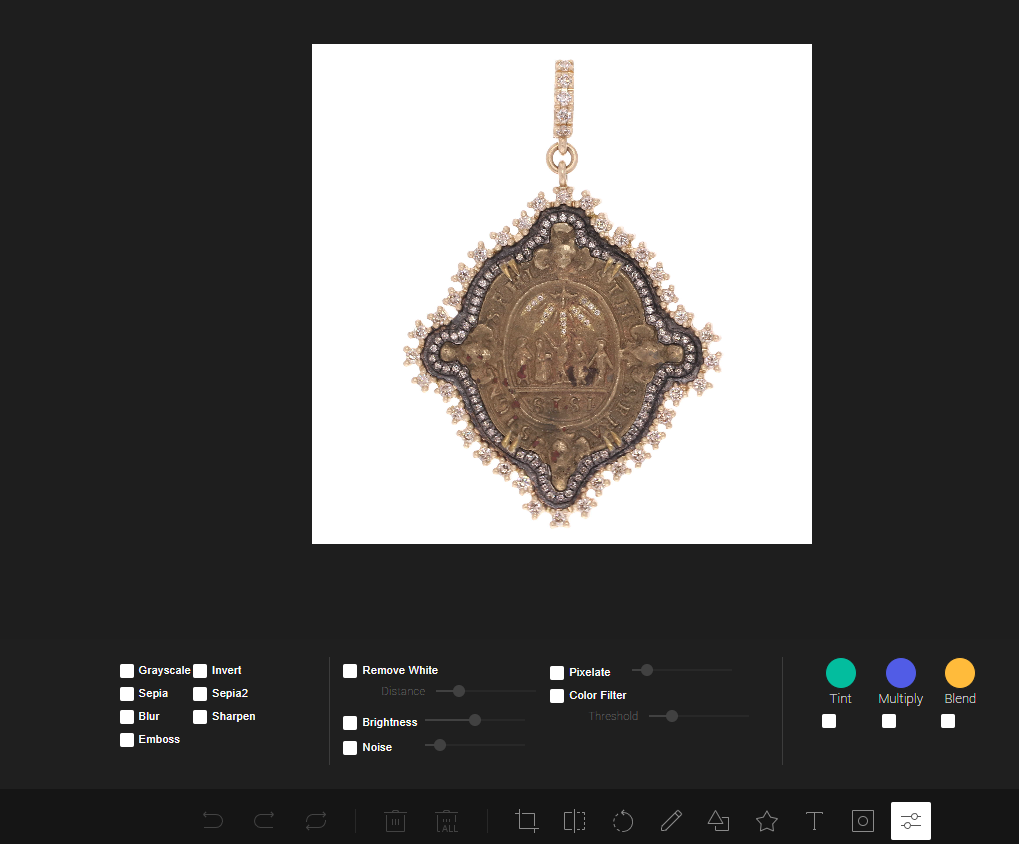
Task: Click the Remove White label
Action: (x=400, y=670)
